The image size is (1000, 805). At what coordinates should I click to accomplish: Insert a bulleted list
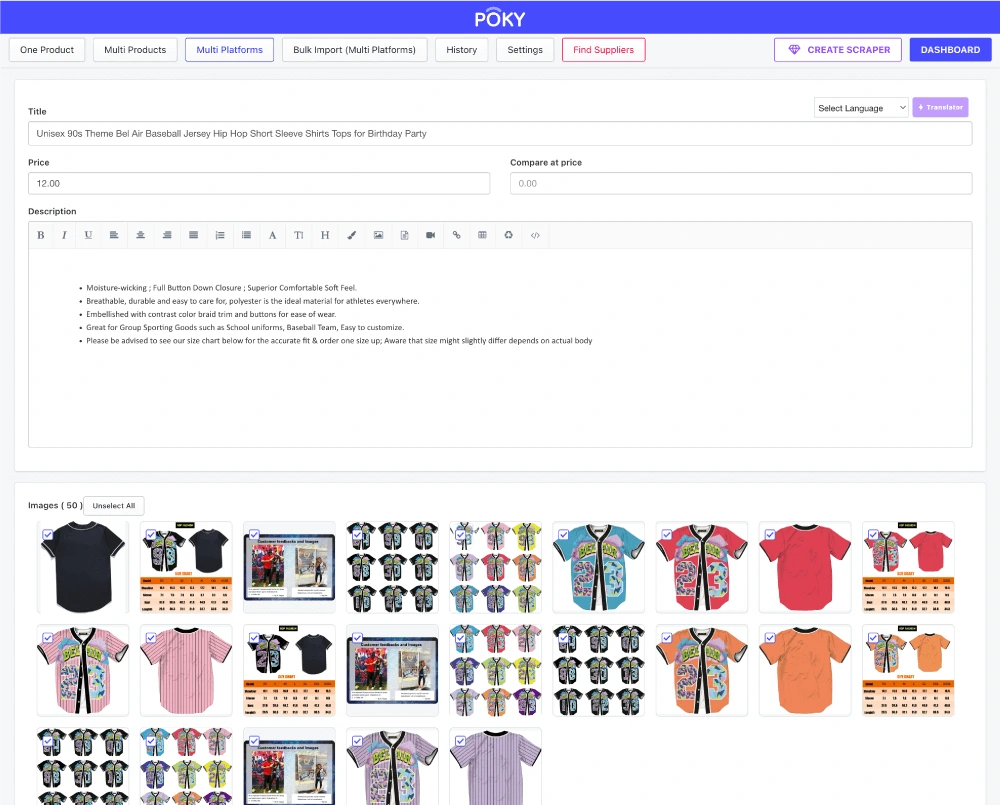pos(246,235)
